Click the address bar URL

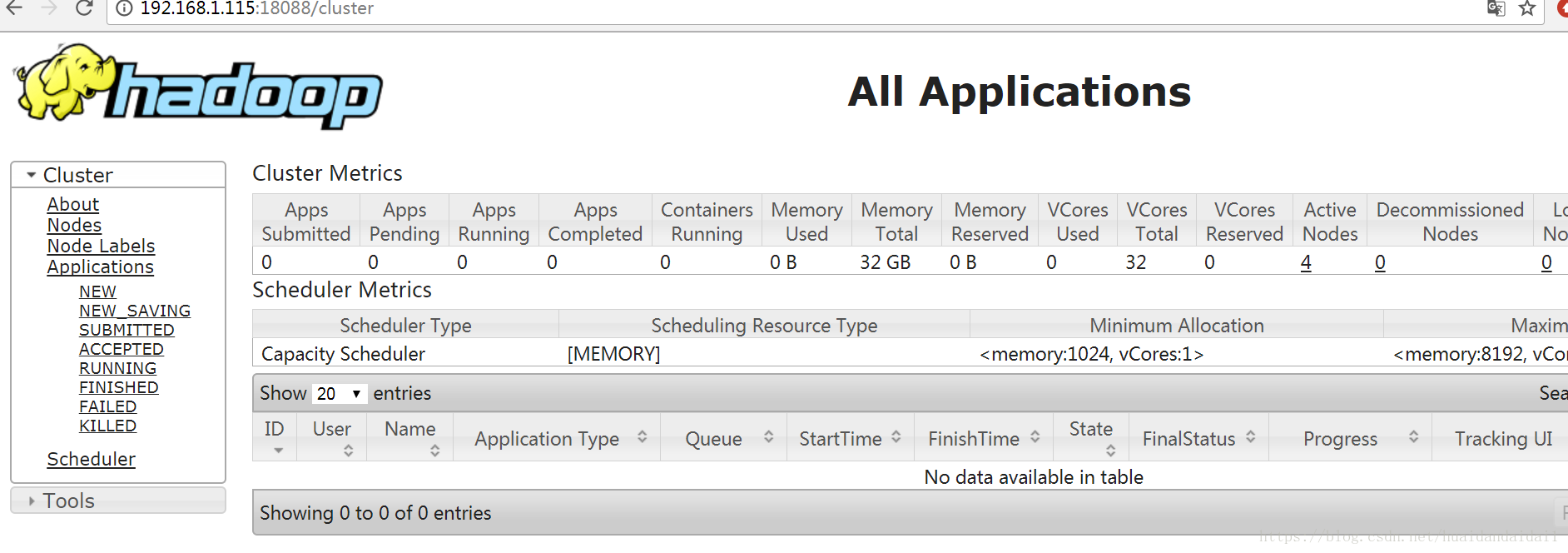[256, 8]
